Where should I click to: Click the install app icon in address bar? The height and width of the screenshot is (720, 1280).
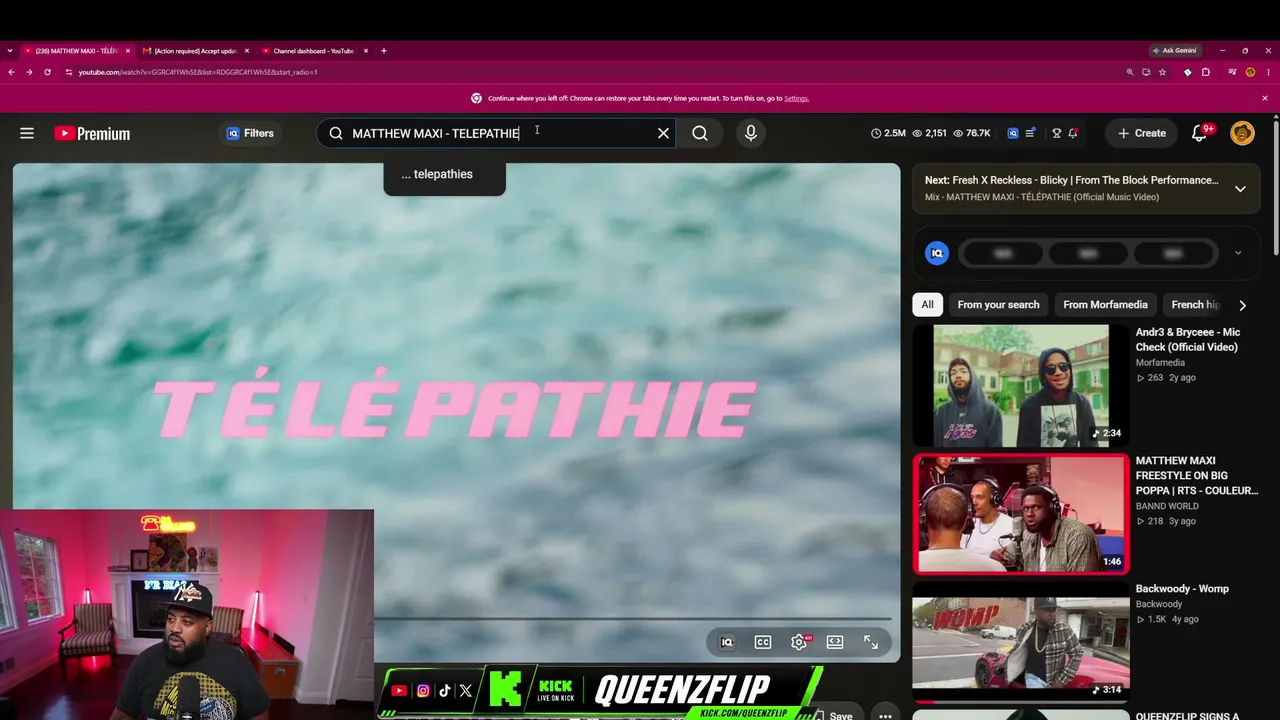coord(1146,72)
